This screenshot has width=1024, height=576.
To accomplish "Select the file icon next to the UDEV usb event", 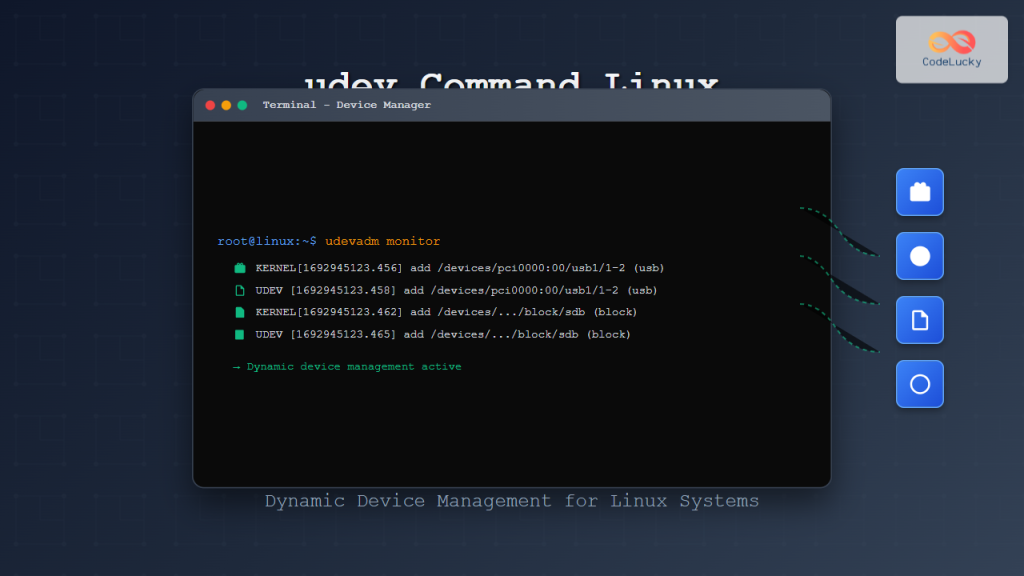I will click(x=237, y=289).
